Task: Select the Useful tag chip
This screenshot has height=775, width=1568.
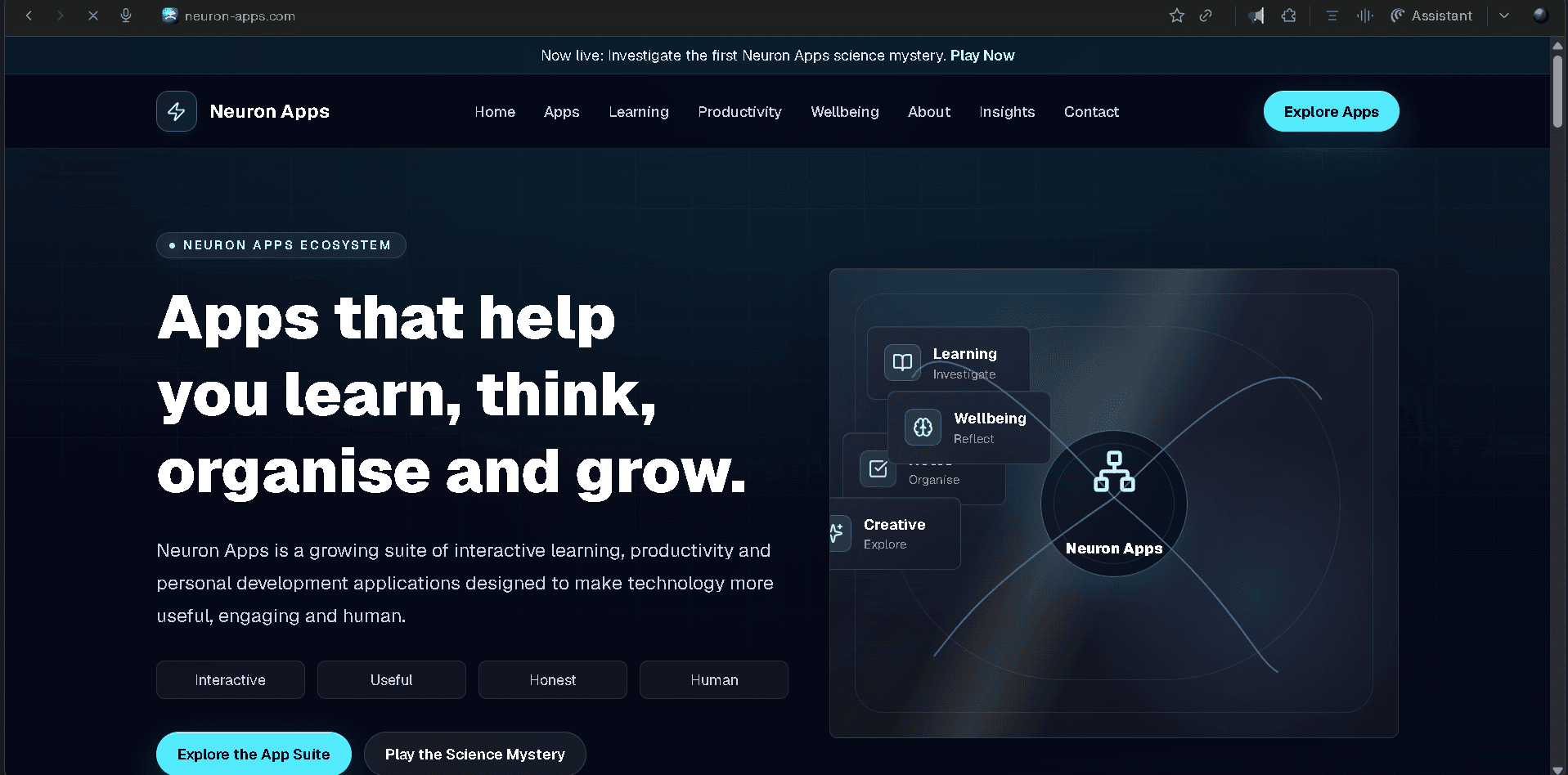Action: pos(392,680)
